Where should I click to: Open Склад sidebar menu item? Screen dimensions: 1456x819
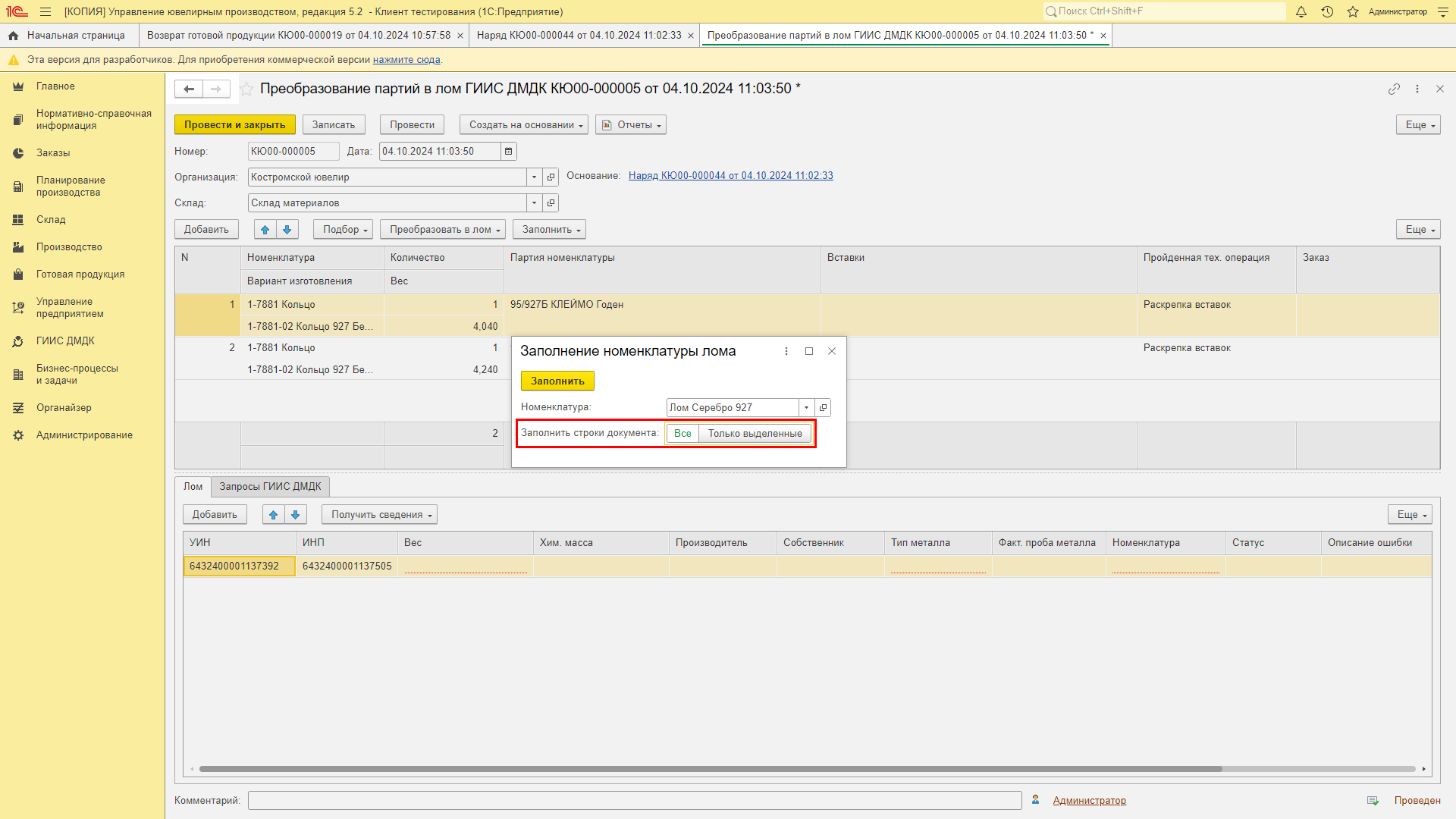click(x=51, y=220)
